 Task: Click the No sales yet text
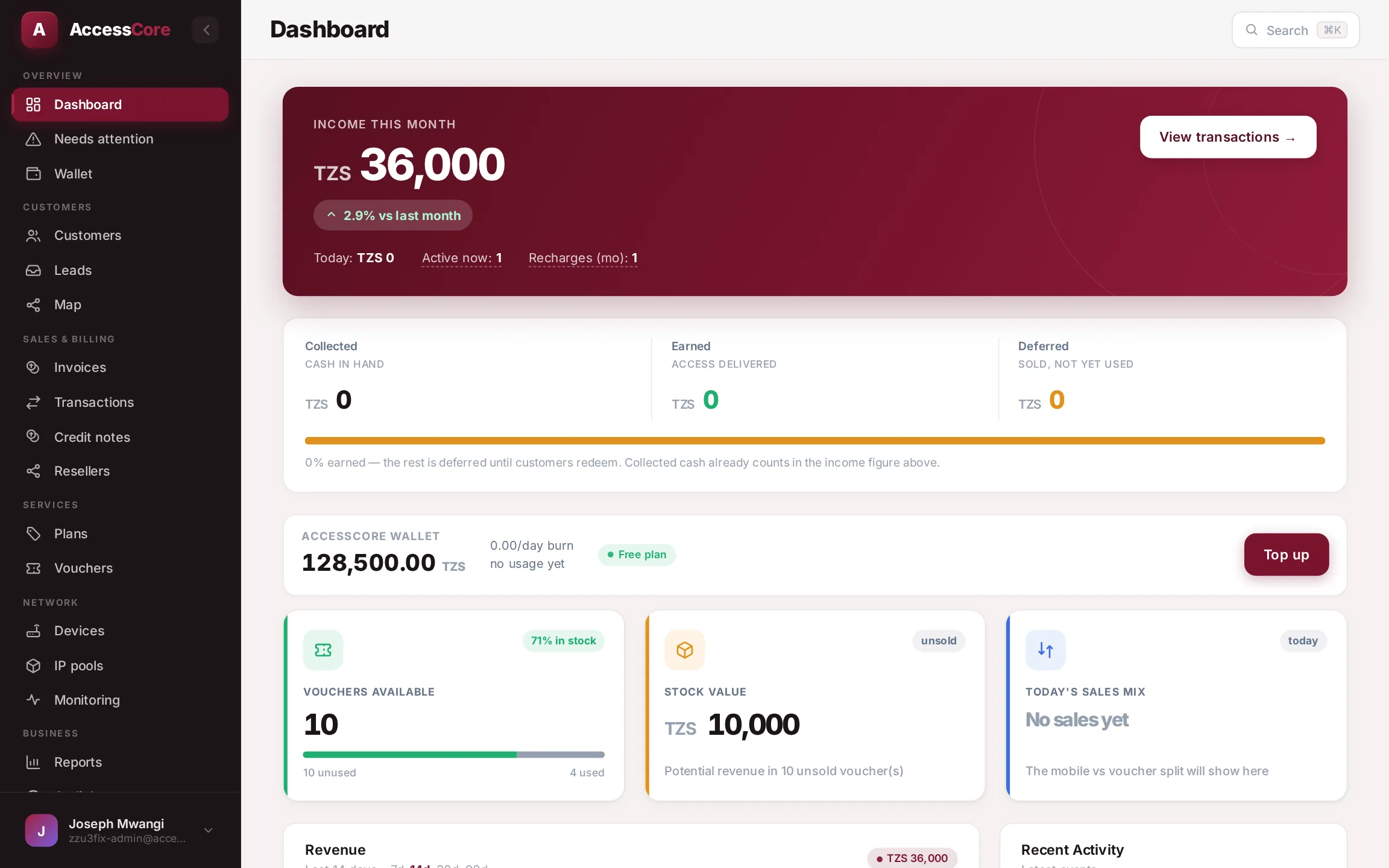point(1077,720)
